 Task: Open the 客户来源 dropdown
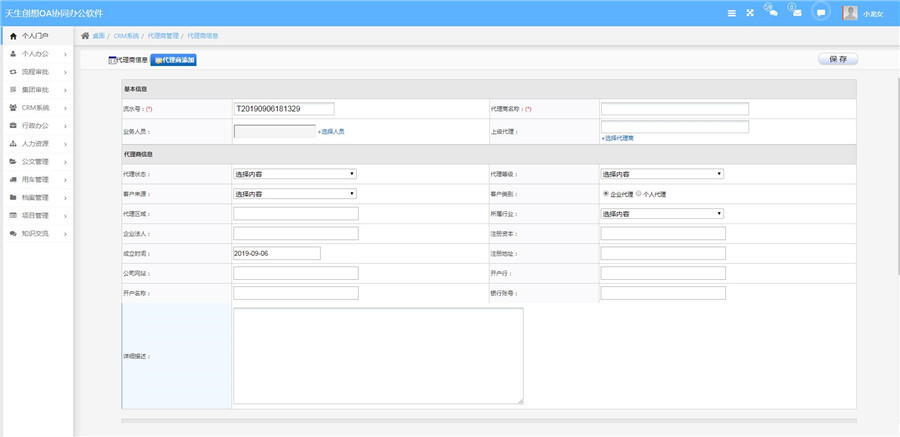(x=294, y=194)
